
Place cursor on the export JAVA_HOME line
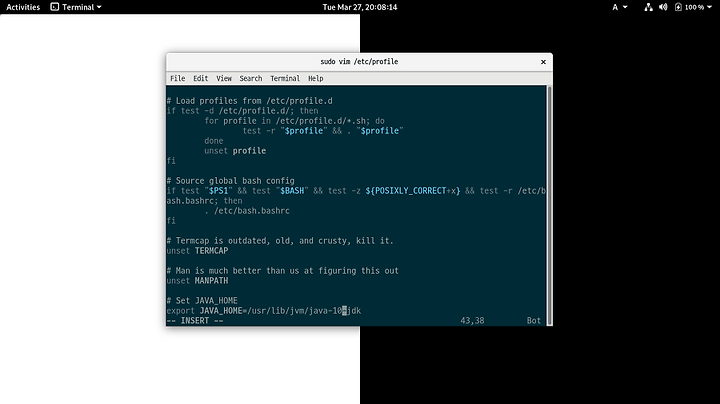tap(264, 311)
